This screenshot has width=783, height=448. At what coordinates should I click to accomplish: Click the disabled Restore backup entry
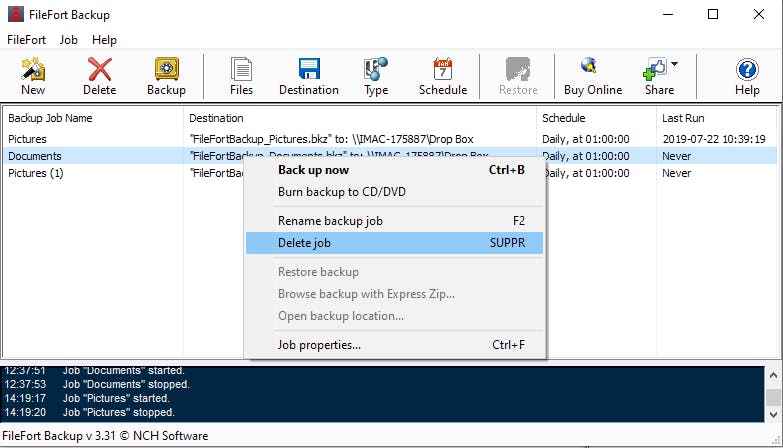coord(394,272)
